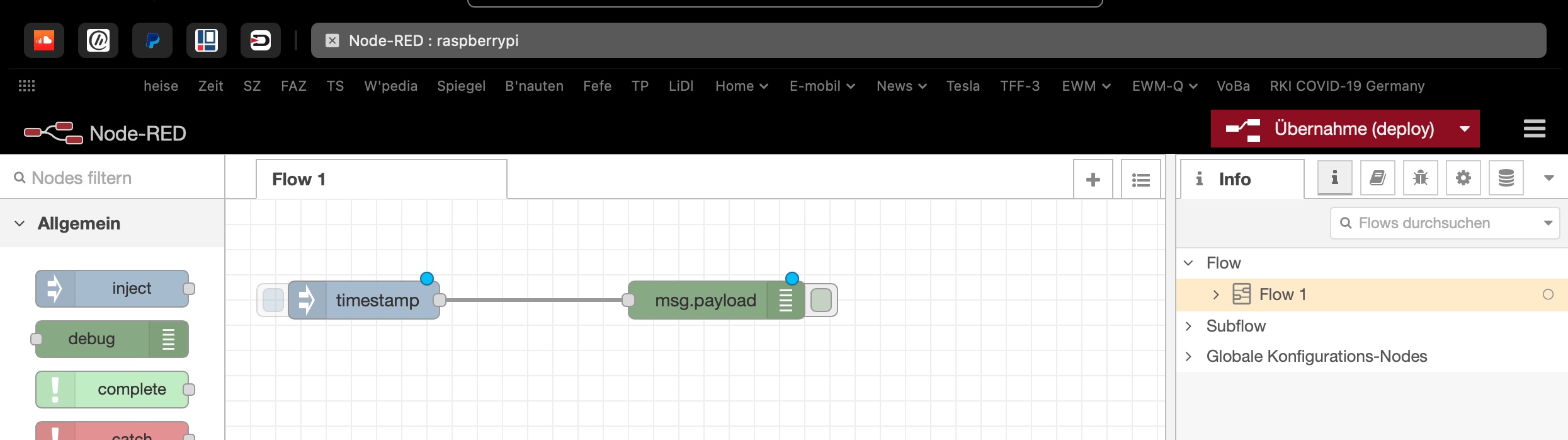Viewport: 1568px width, 440px height.
Task: Open the FAZ bookmark
Action: click(294, 86)
